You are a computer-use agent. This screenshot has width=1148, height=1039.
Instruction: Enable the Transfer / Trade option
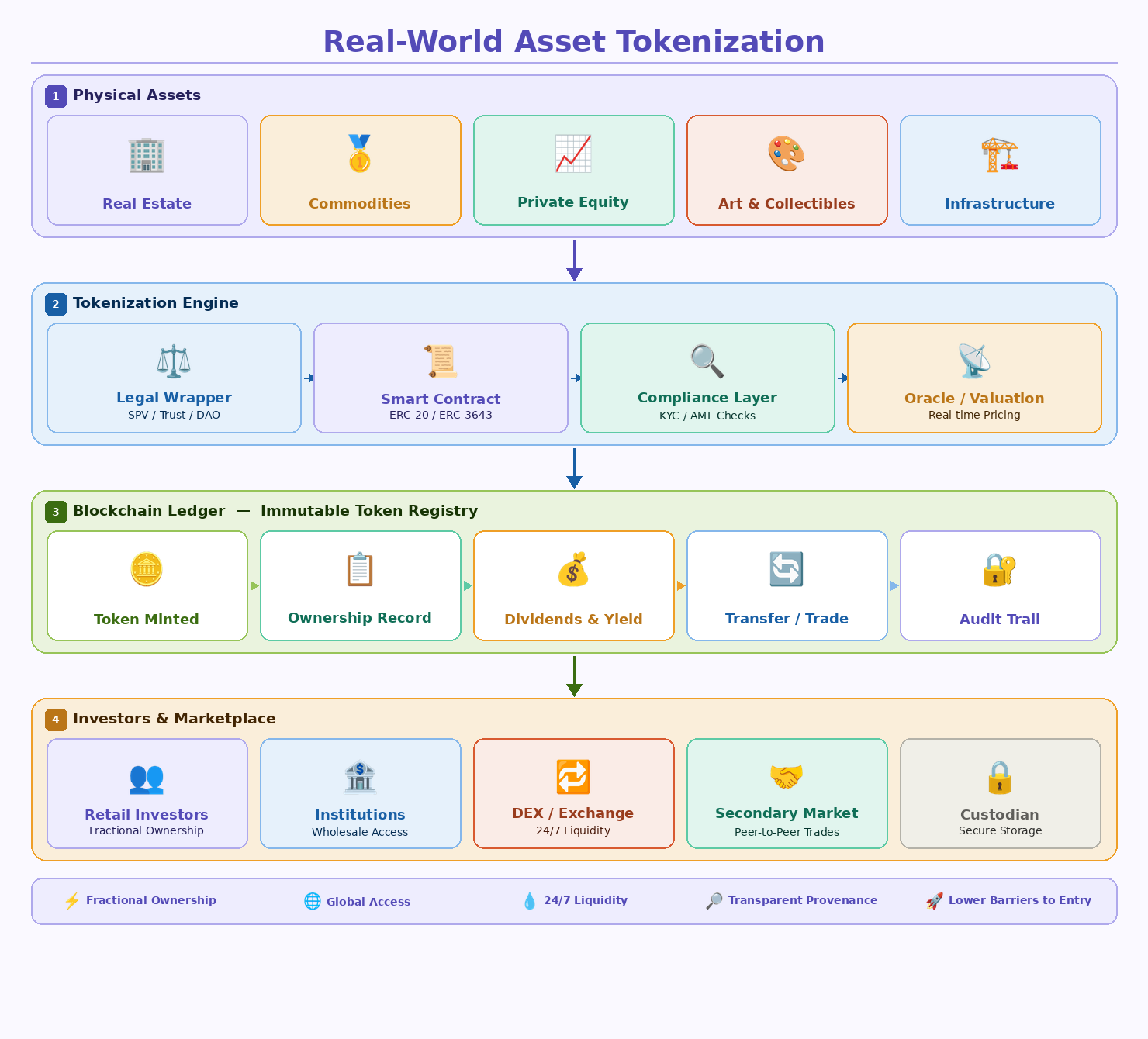(787, 585)
